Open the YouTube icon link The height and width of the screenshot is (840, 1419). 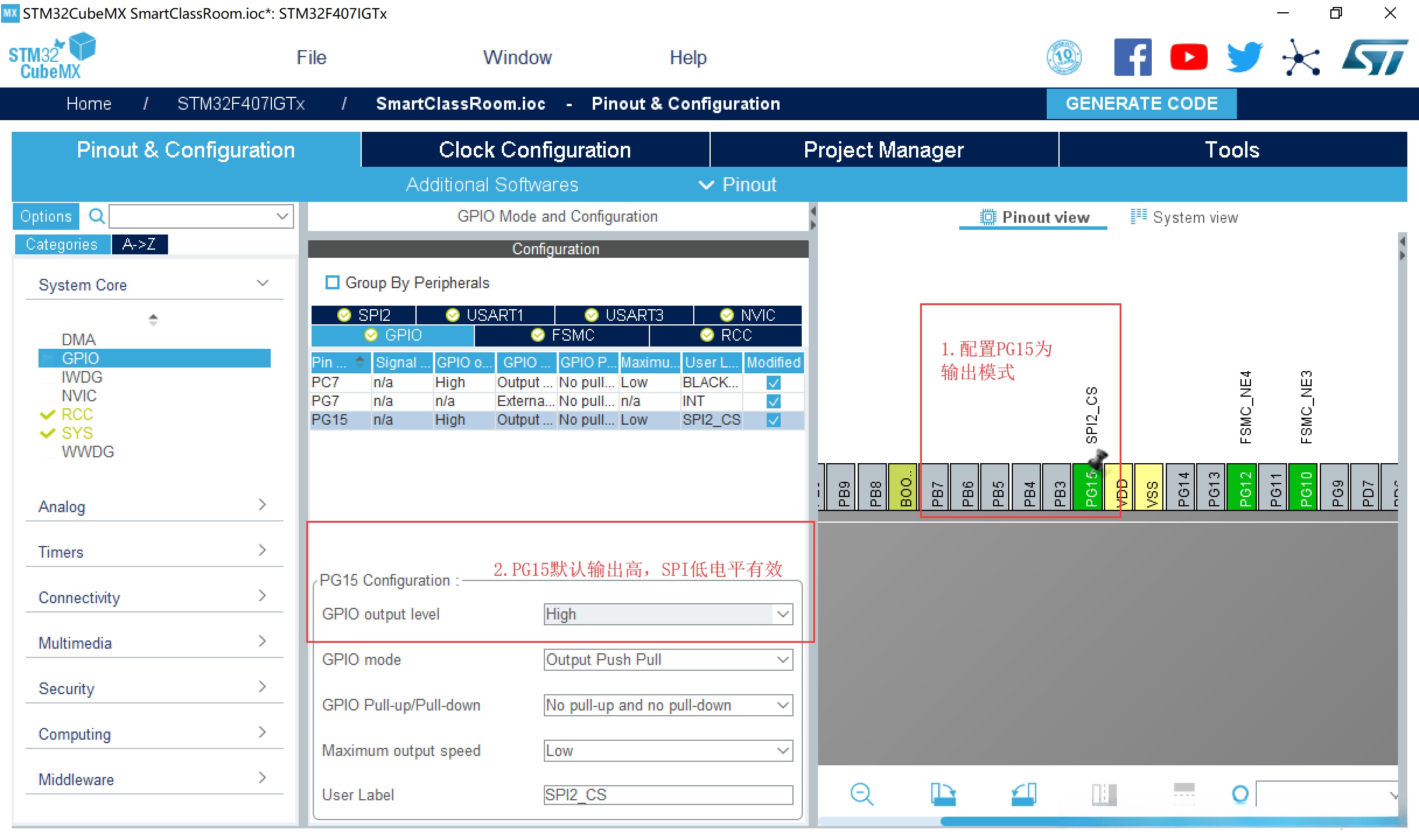click(x=1188, y=57)
